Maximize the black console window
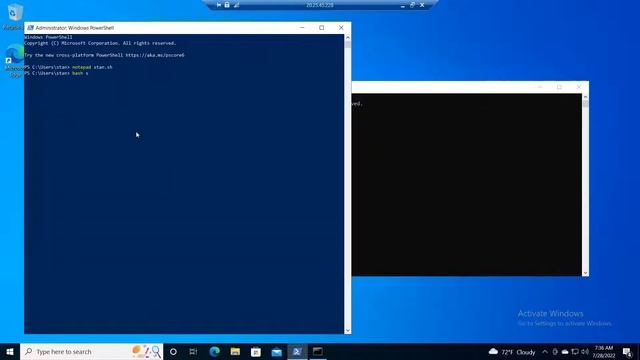Image resolution: width=640 pixels, height=360 pixels. (x=559, y=87)
